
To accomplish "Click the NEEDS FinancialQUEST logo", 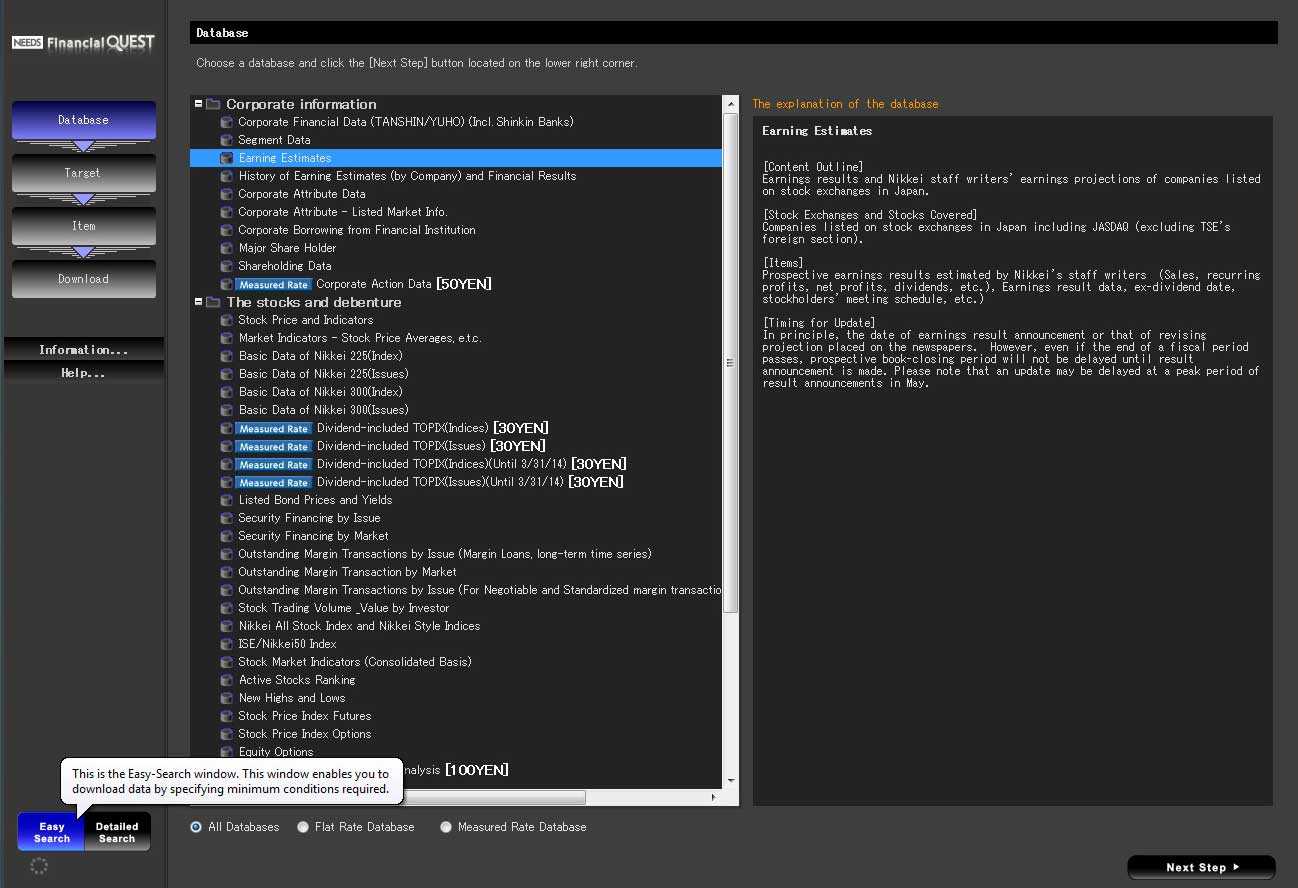I will pos(83,43).
